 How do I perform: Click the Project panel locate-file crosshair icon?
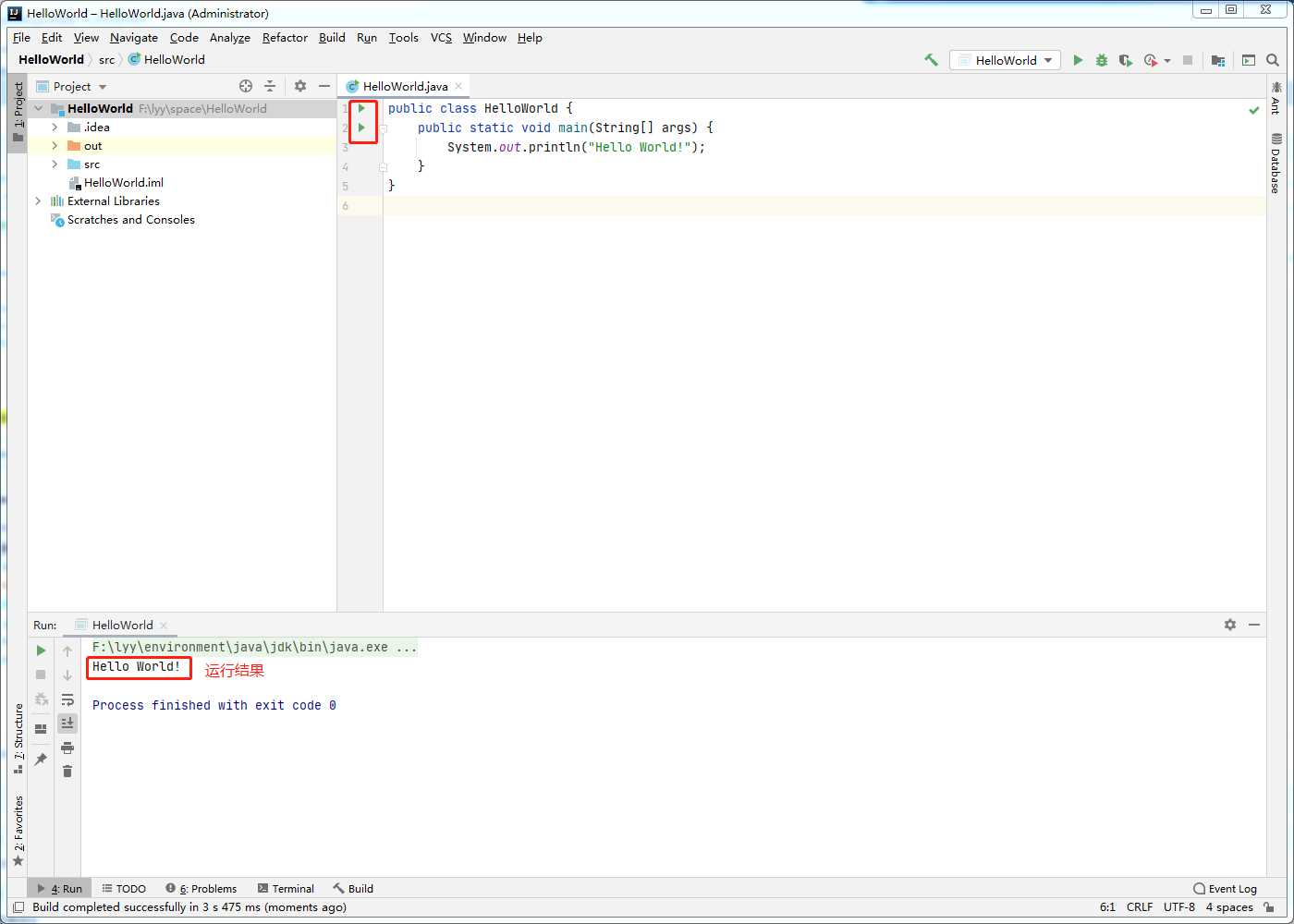click(246, 86)
